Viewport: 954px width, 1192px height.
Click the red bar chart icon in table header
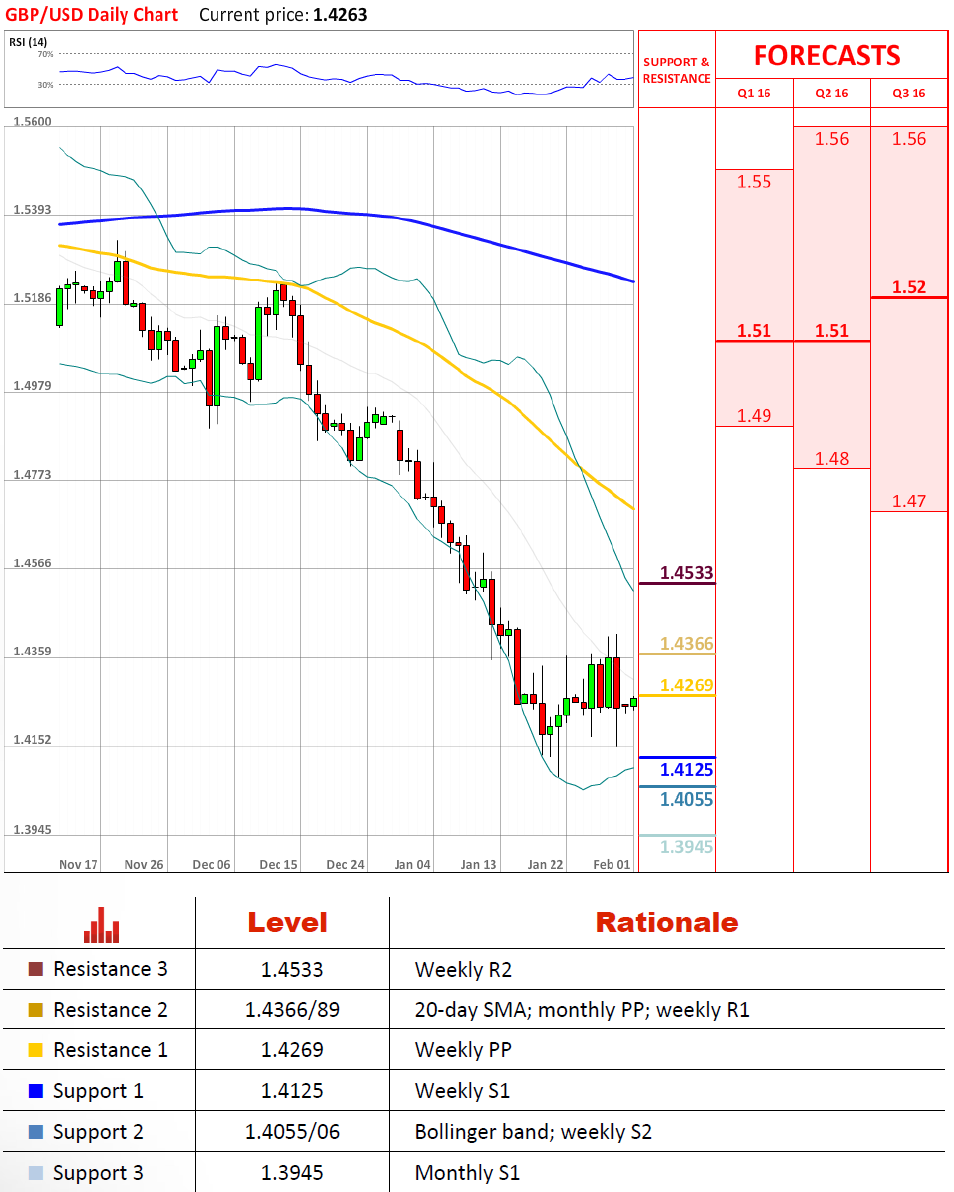[x=101, y=924]
